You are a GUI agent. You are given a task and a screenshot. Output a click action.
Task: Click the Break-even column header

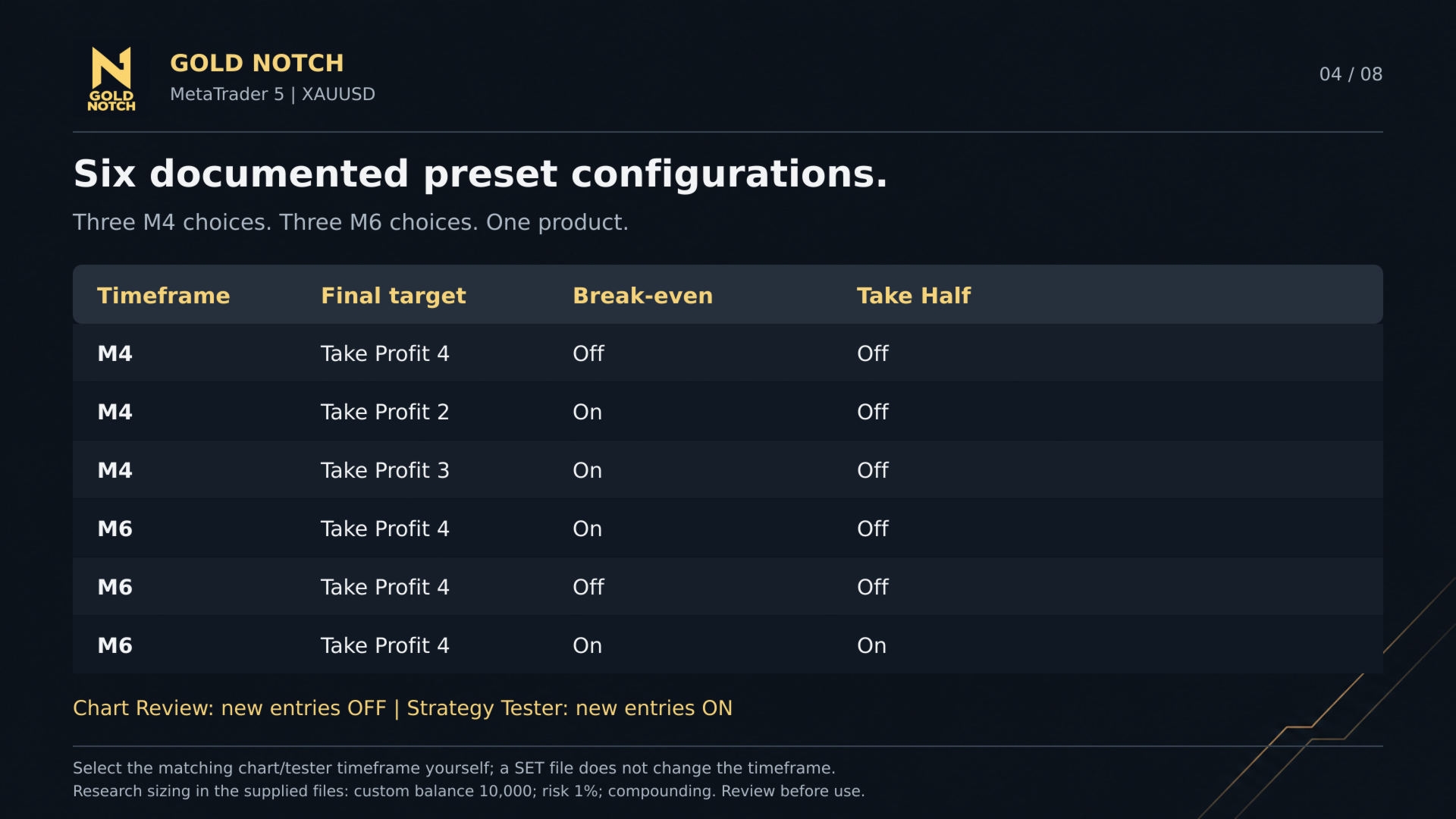(642, 296)
